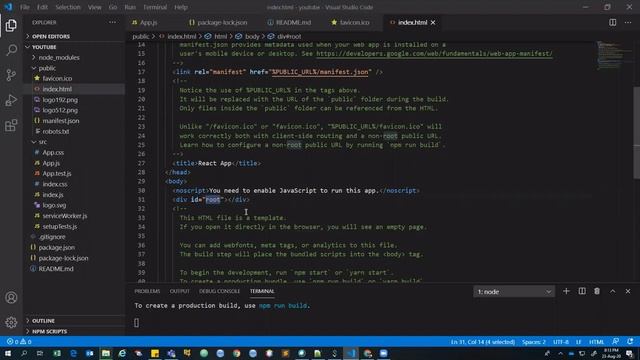Viewport: 640px width, 360px height.
Task: Click the Ln 31, Col 14 status item
Action: coord(483,342)
